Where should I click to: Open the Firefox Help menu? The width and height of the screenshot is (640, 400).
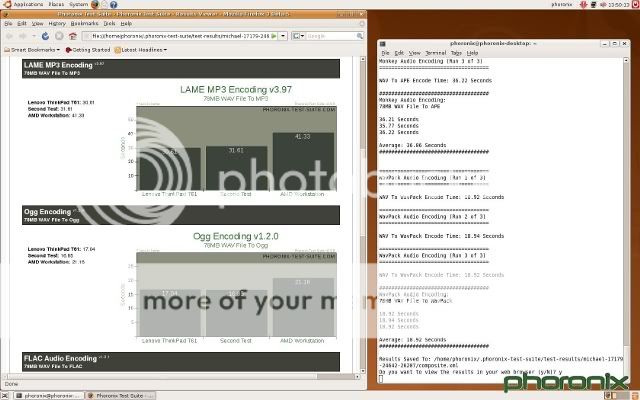point(126,24)
